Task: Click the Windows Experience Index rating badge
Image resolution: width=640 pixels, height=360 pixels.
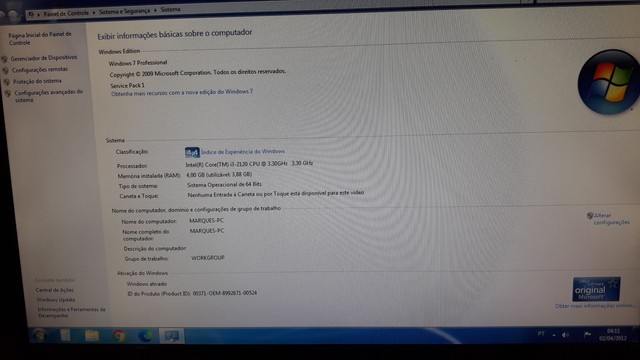Action: pyautogui.click(x=192, y=153)
